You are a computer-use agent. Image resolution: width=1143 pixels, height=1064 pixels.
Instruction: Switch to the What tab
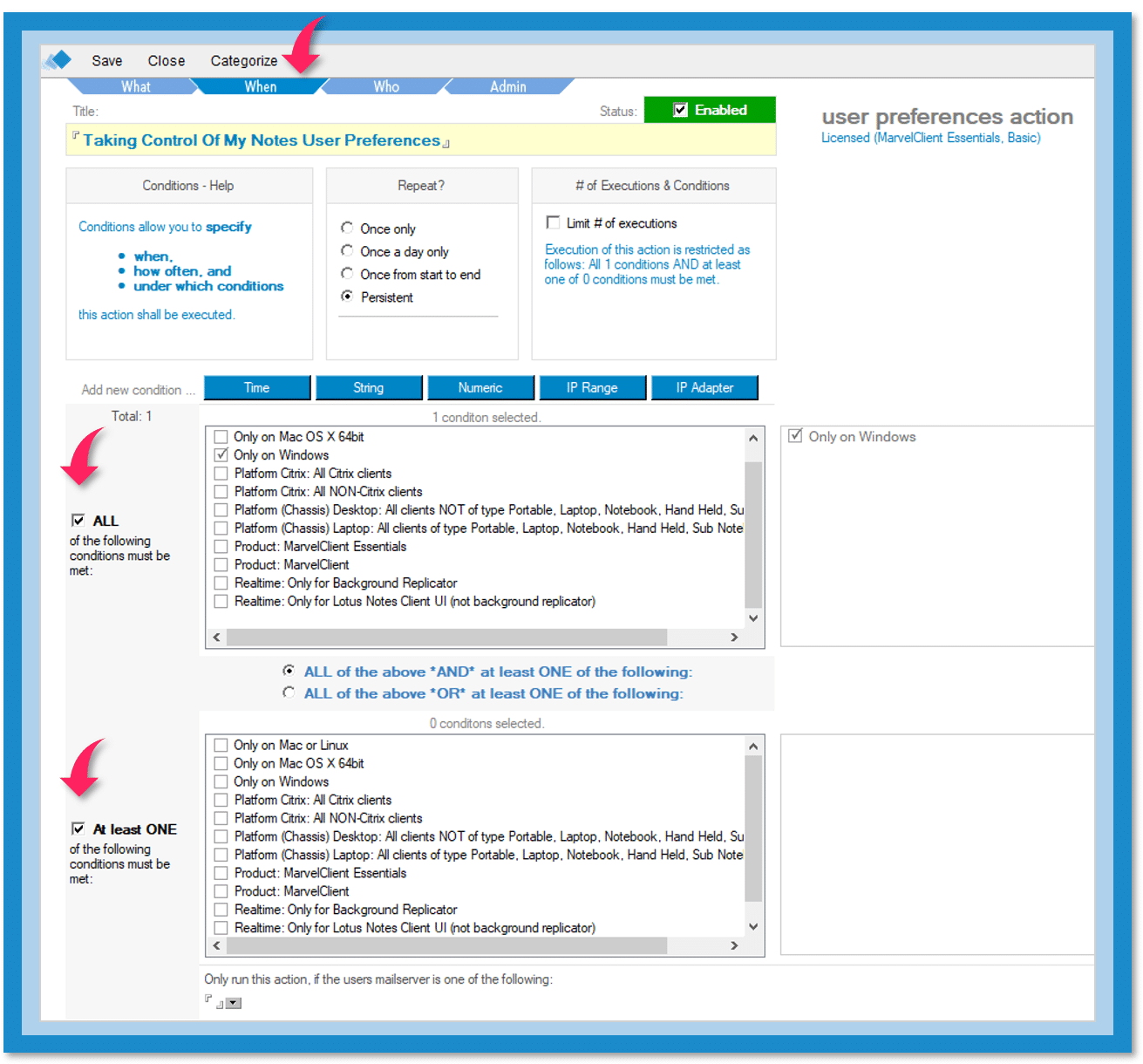coord(135,86)
